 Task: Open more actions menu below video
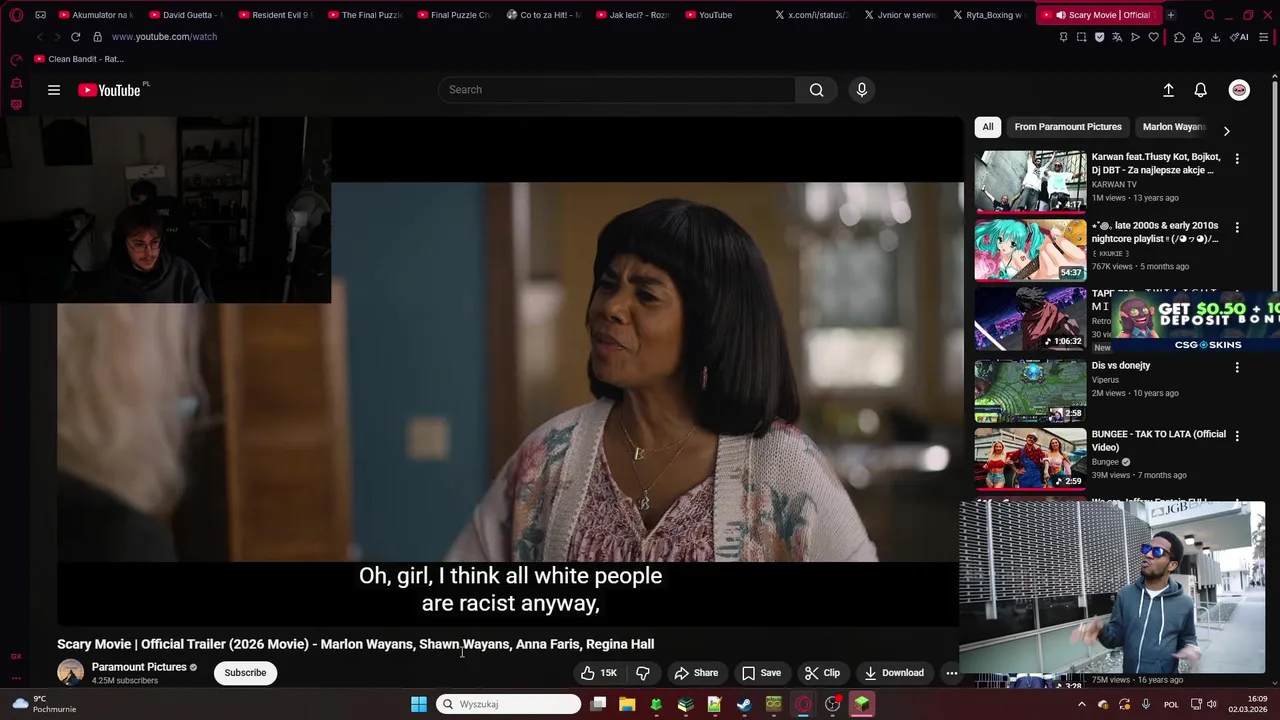tap(951, 673)
